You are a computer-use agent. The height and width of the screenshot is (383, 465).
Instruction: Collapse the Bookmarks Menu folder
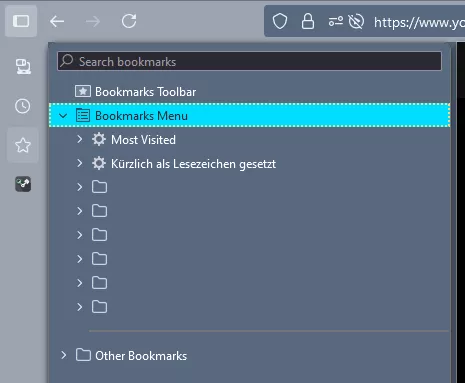[63, 116]
